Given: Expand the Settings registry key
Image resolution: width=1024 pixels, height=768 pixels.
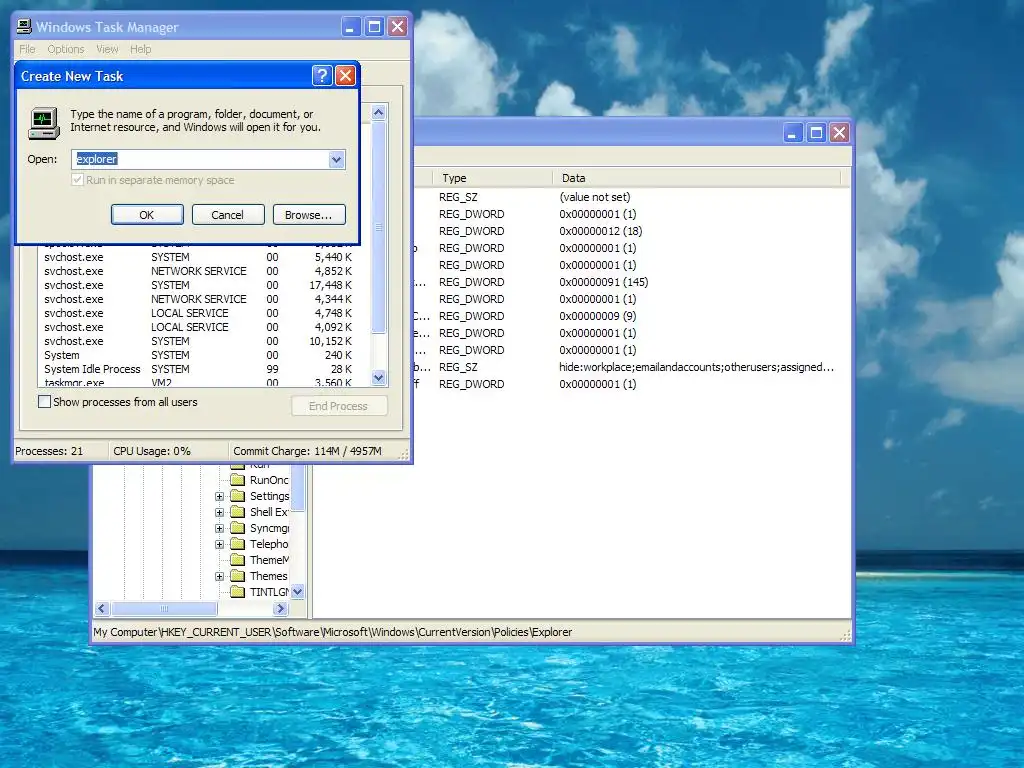Looking at the screenshot, I should pyautogui.click(x=219, y=496).
